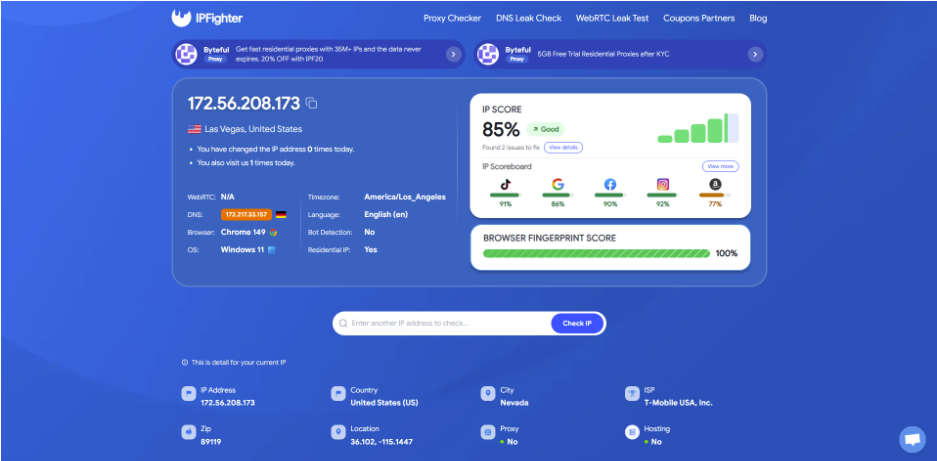The width and height of the screenshot is (937, 461).
Task: Click the TikTok score icon
Action: point(506,184)
